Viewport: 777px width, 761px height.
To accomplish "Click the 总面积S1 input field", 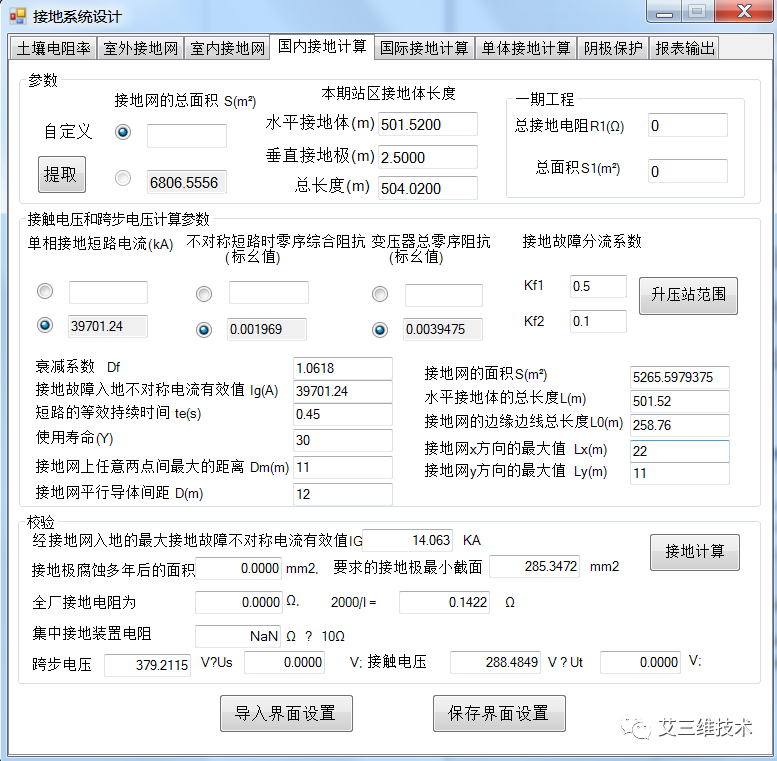I will tap(688, 171).
